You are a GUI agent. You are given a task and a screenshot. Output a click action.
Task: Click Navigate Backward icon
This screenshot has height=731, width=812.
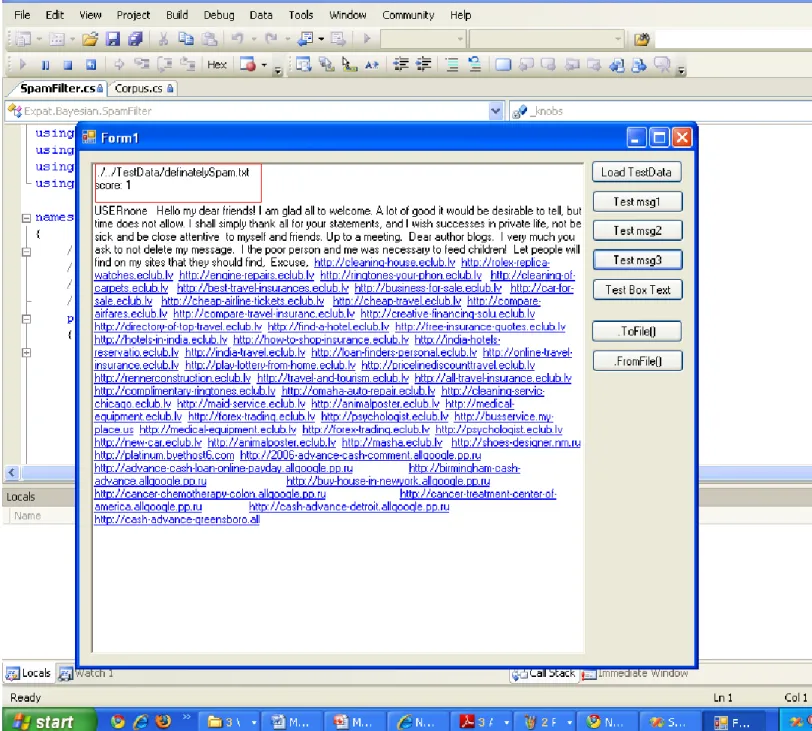(x=306, y=39)
